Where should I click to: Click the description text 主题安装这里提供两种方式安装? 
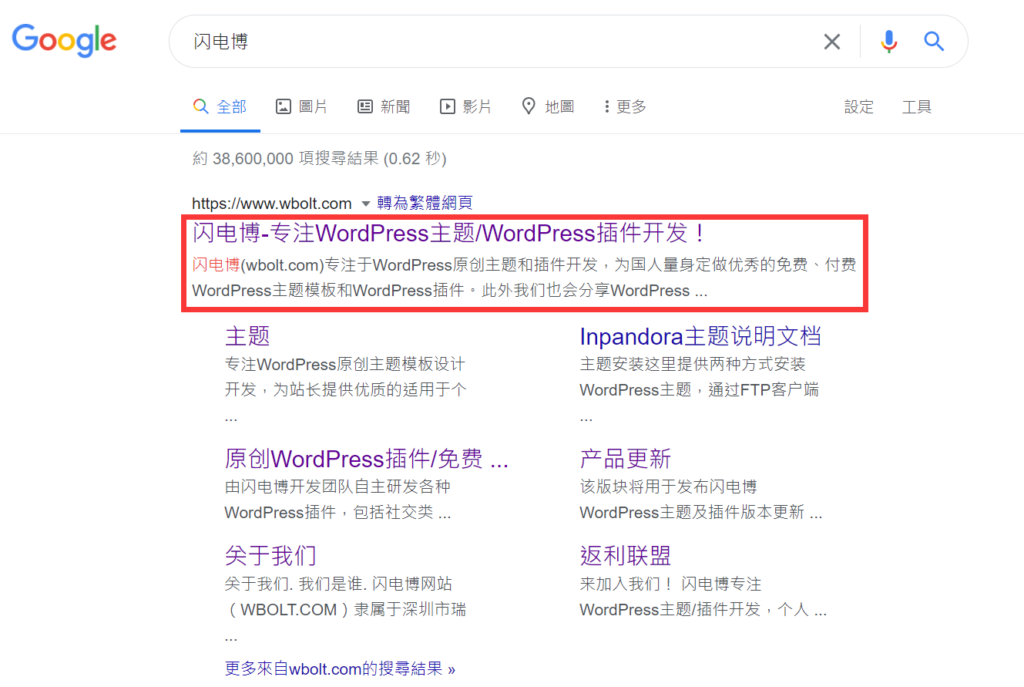point(692,364)
